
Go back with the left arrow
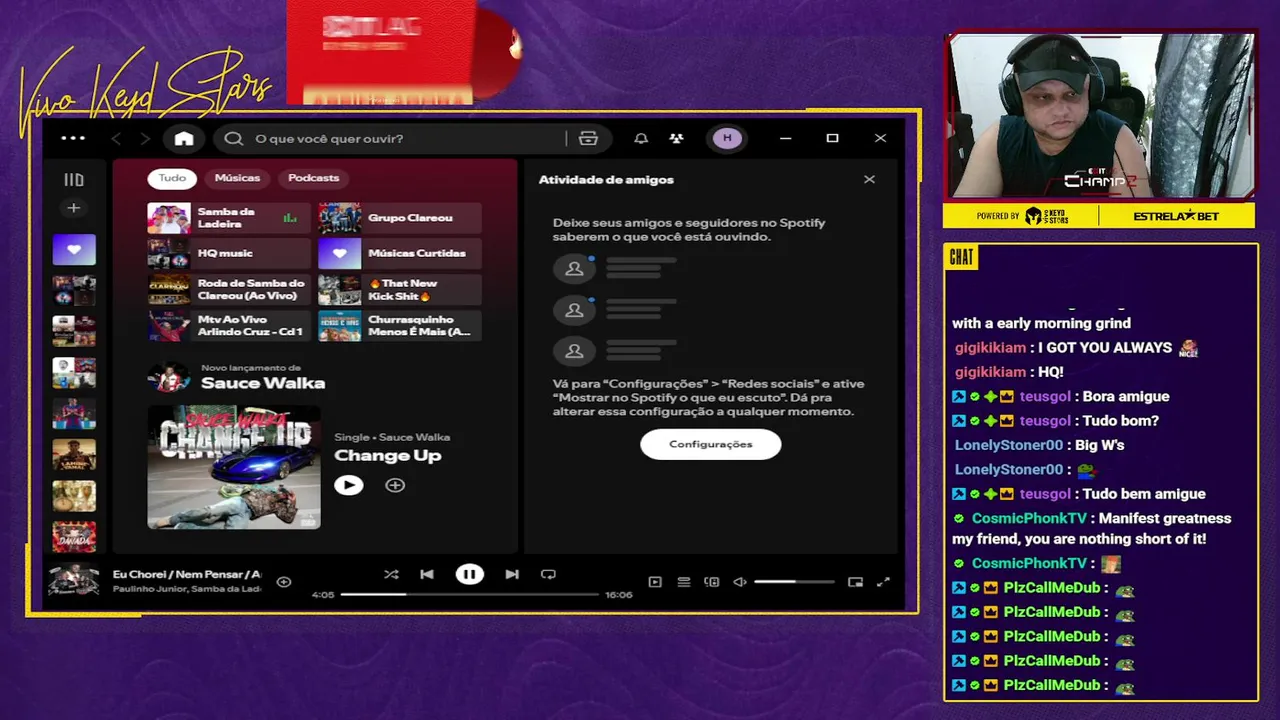(116, 139)
